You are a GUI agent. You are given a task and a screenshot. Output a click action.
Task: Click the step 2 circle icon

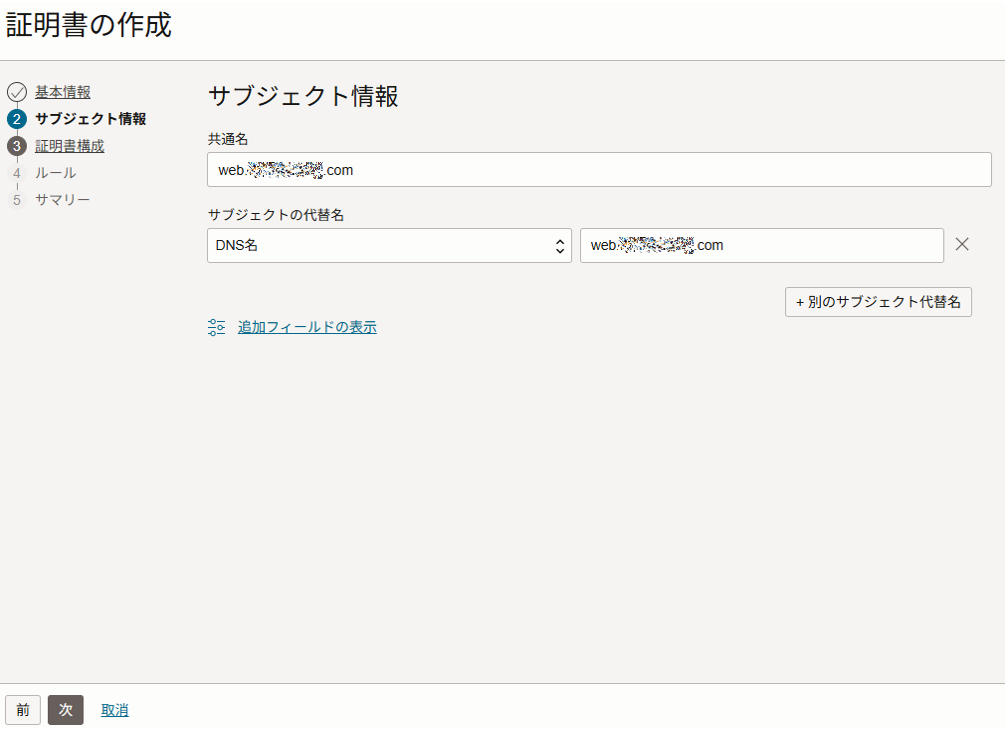pyautogui.click(x=17, y=120)
